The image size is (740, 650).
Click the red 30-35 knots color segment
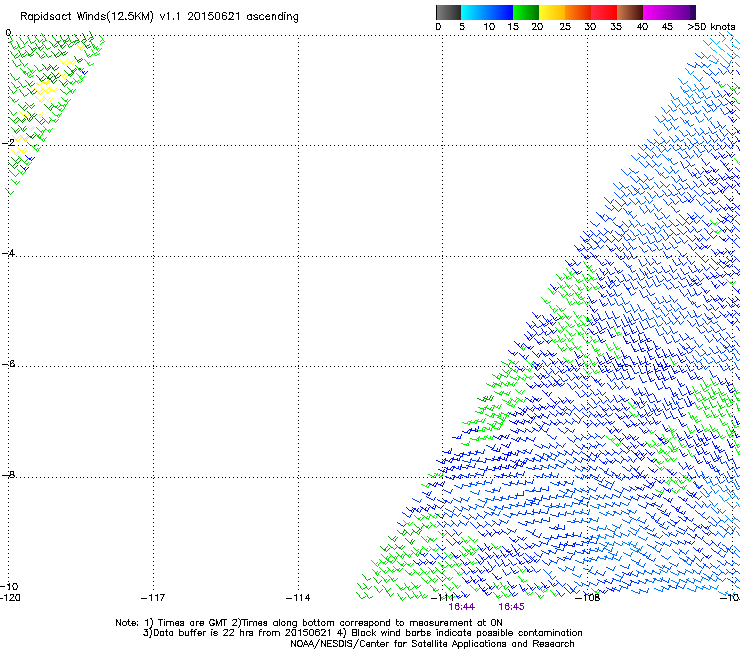click(x=604, y=12)
